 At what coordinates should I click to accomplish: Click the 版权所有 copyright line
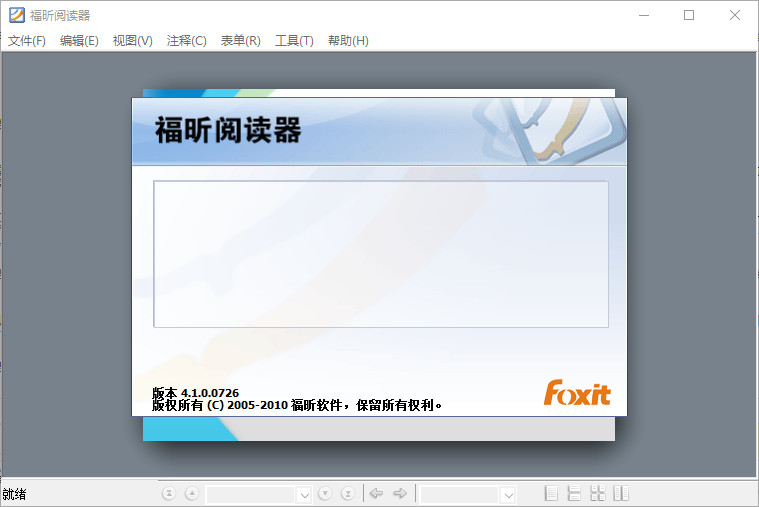(x=297, y=405)
